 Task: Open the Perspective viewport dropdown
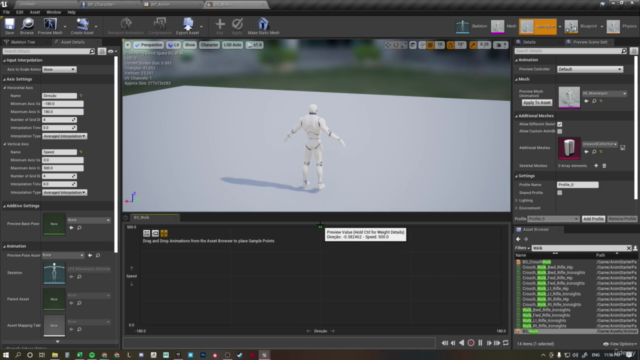point(149,45)
